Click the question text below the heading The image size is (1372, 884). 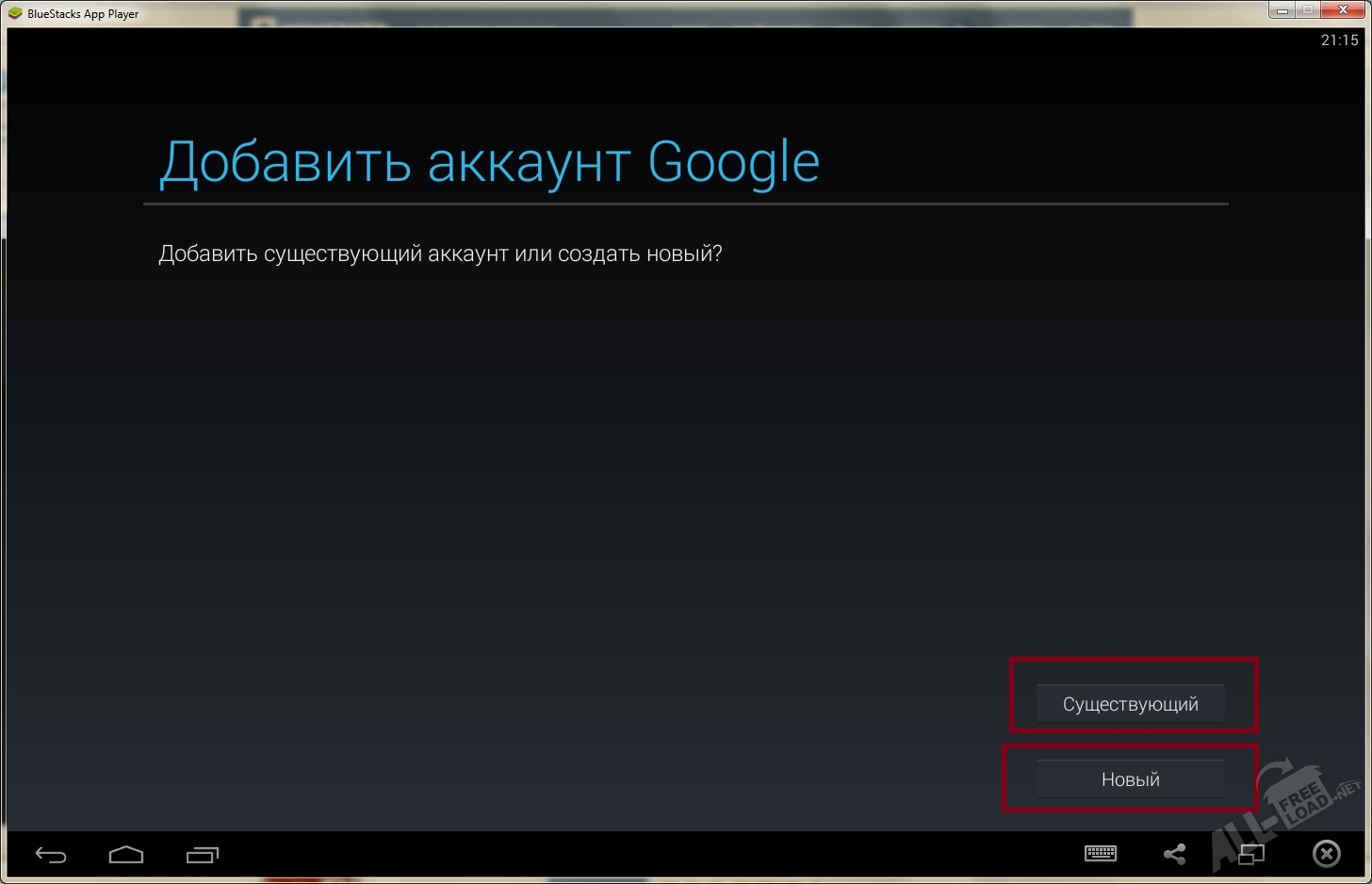point(440,254)
